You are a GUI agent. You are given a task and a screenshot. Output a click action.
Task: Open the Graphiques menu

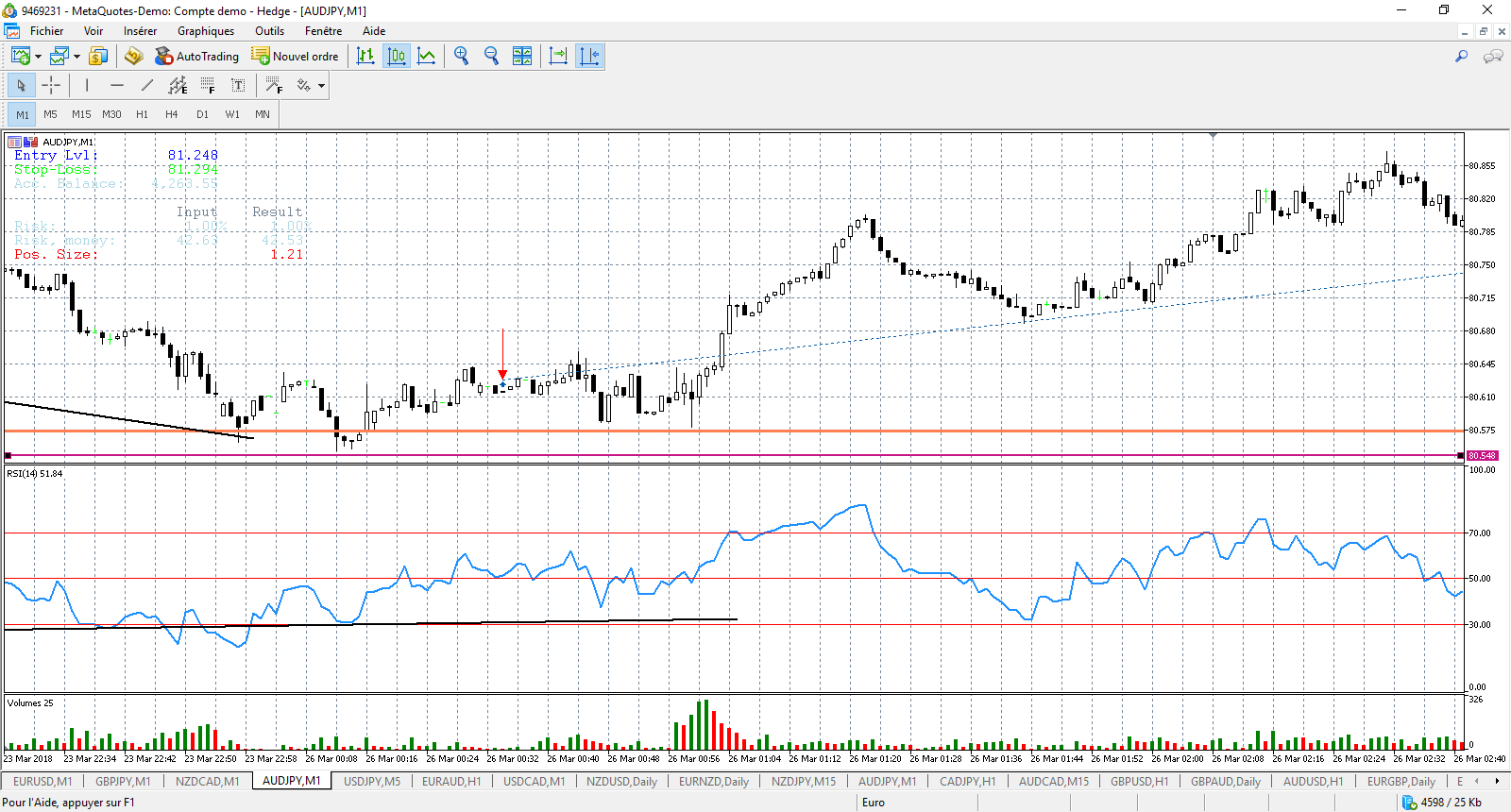(206, 31)
